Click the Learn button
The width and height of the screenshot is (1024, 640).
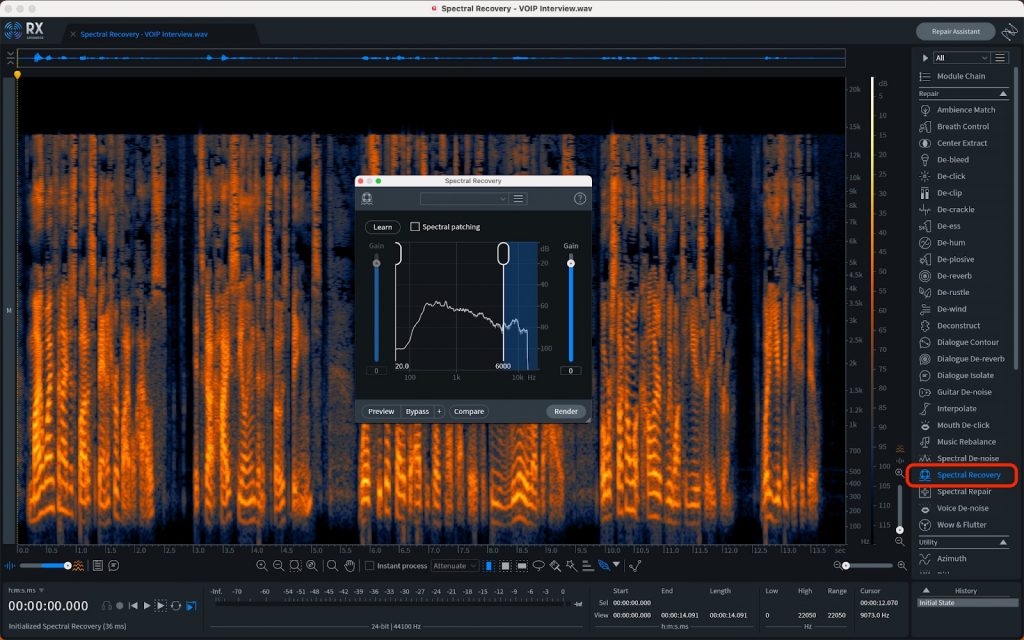[383, 227]
